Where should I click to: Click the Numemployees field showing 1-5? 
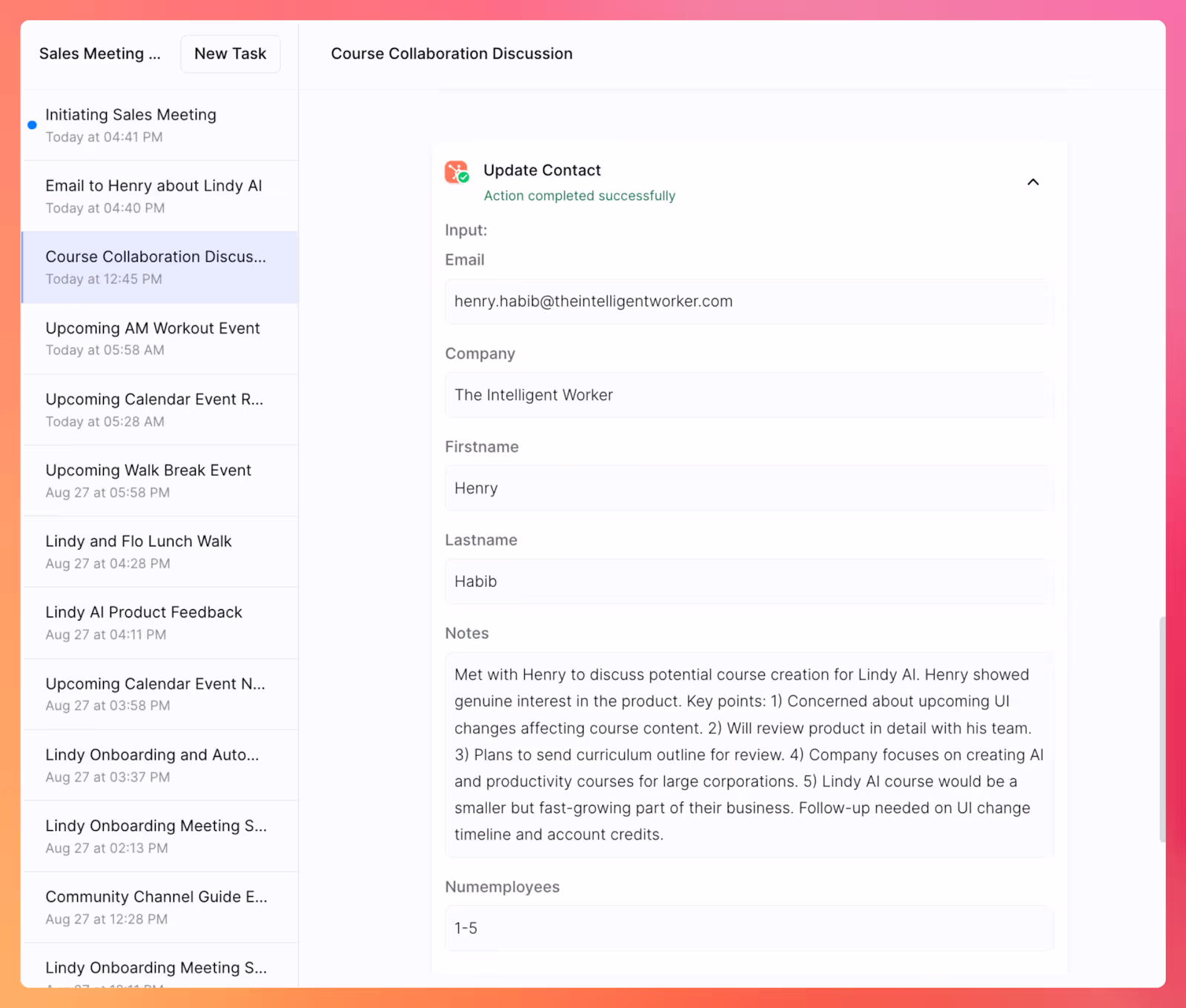point(749,928)
